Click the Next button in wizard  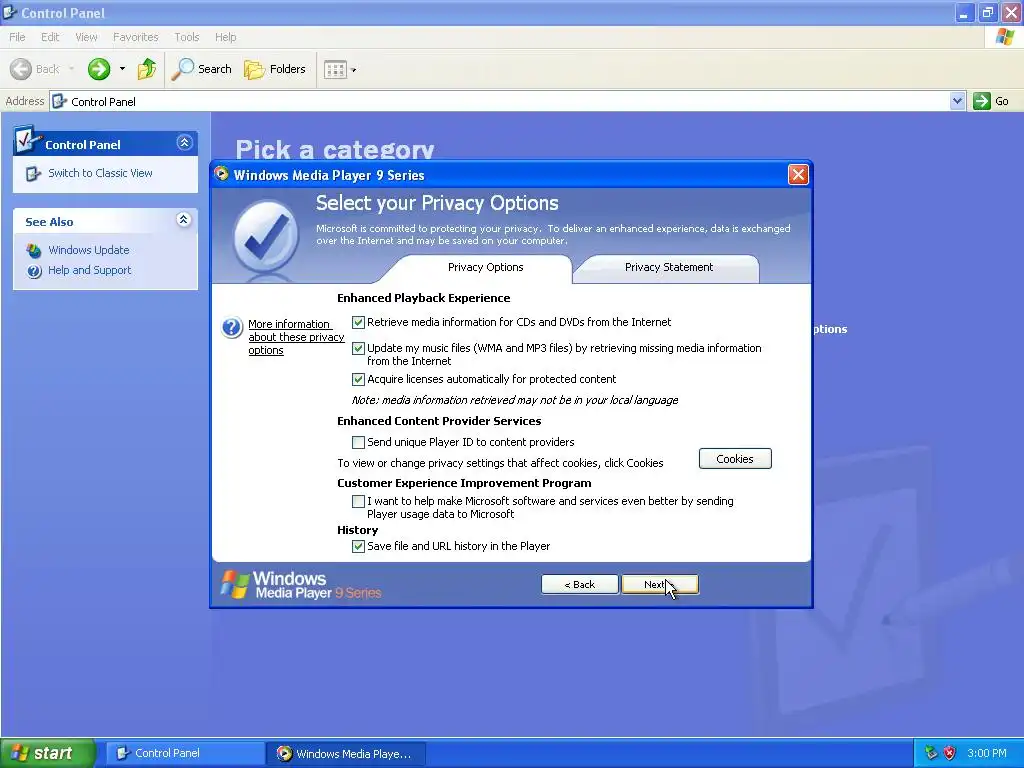(x=660, y=584)
